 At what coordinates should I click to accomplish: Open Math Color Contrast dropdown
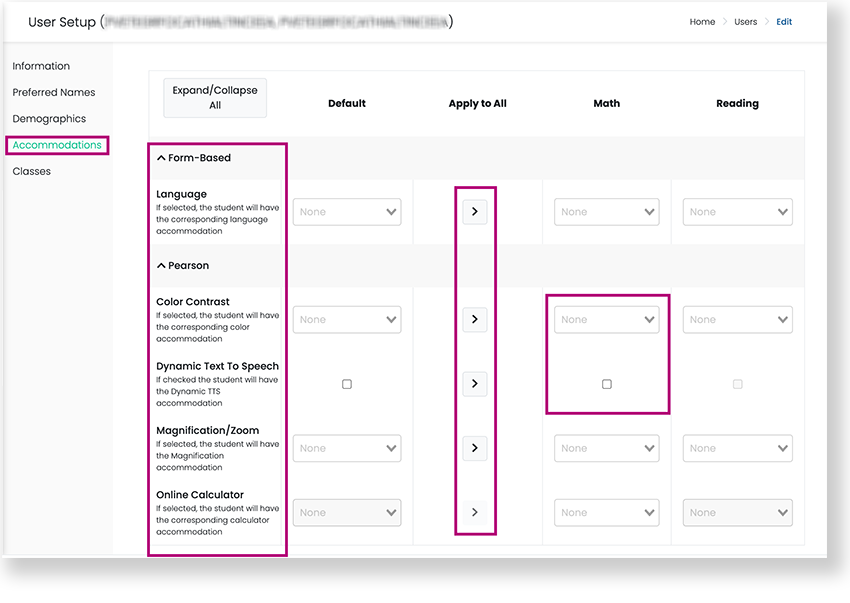click(607, 319)
